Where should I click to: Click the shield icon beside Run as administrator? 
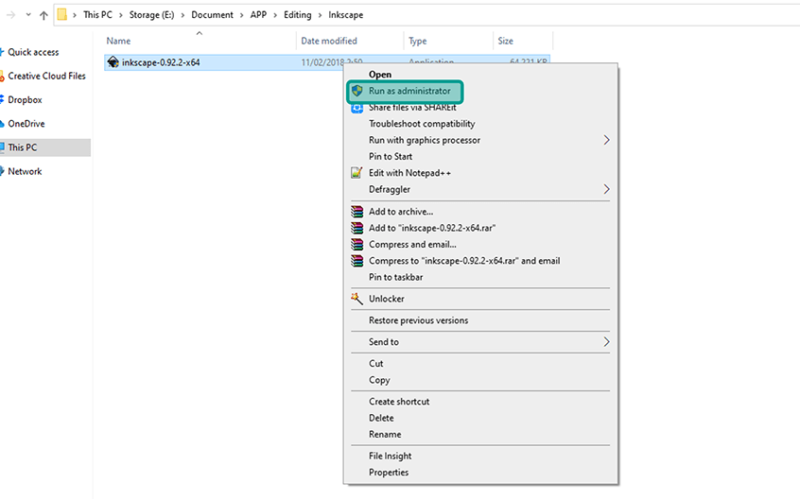(x=357, y=91)
